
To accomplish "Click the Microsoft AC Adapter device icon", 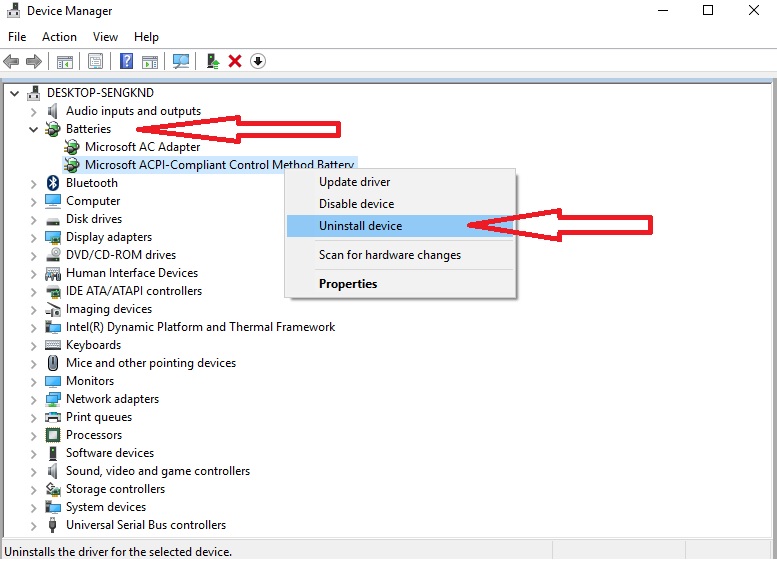I will point(72,147).
